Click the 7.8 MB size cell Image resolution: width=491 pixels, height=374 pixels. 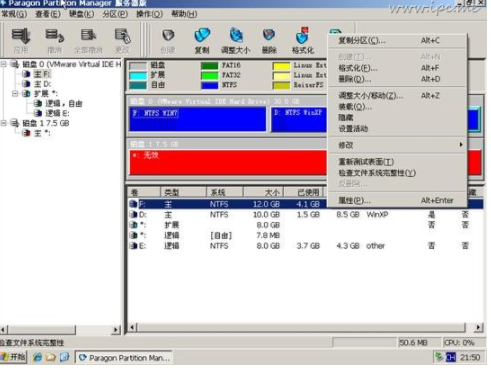[268, 235]
